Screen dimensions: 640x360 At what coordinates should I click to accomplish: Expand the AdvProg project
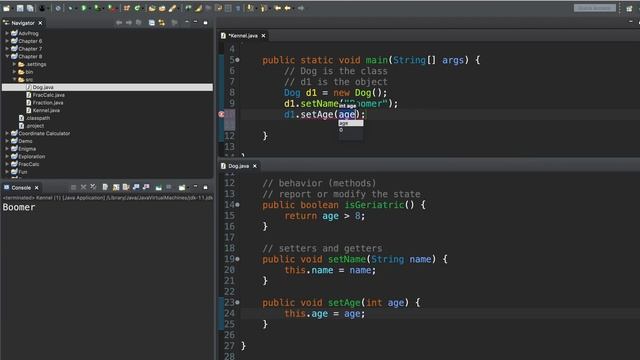pyautogui.click(x=7, y=33)
